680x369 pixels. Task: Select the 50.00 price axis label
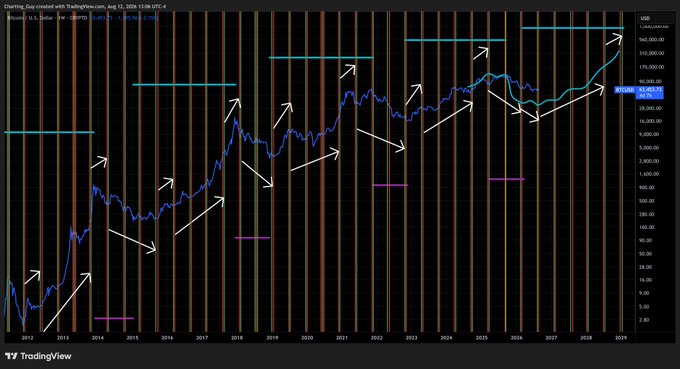click(x=646, y=254)
